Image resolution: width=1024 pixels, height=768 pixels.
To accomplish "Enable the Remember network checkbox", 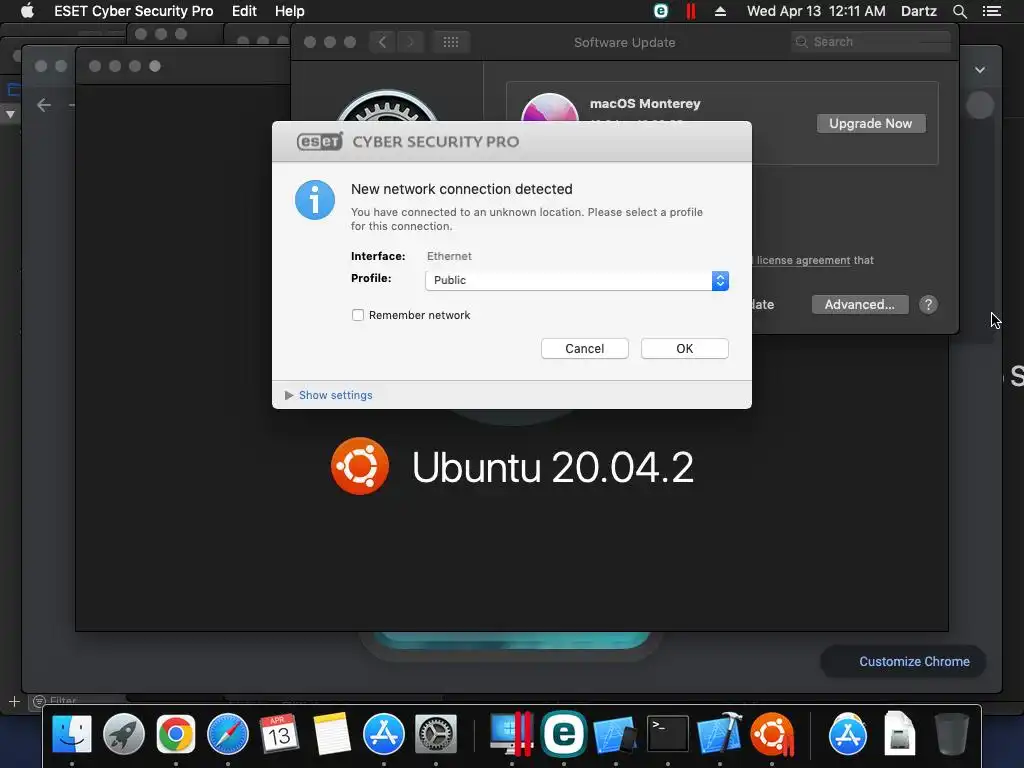I will (358, 315).
